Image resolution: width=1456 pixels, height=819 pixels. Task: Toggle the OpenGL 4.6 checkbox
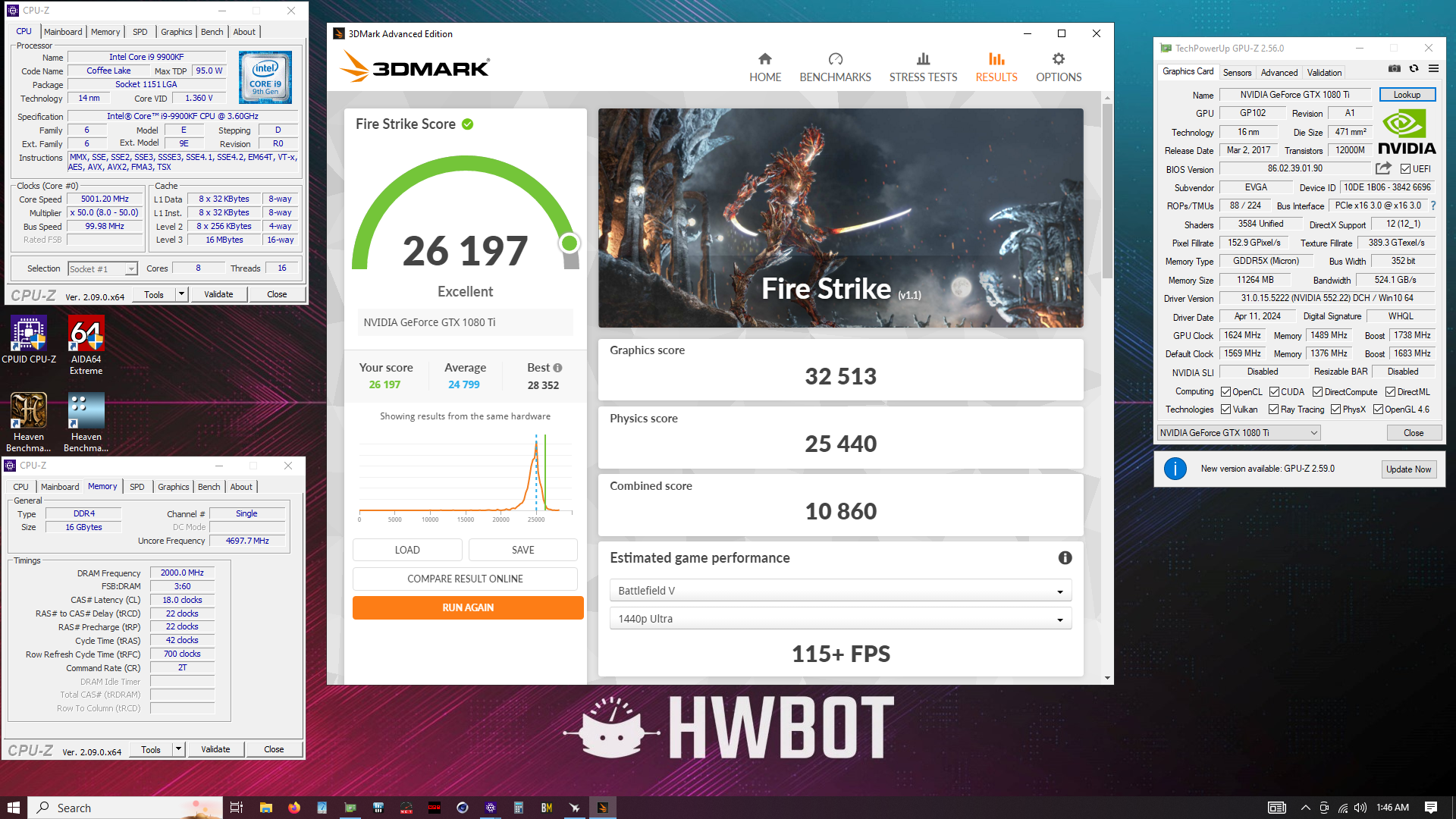click(x=1378, y=409)
